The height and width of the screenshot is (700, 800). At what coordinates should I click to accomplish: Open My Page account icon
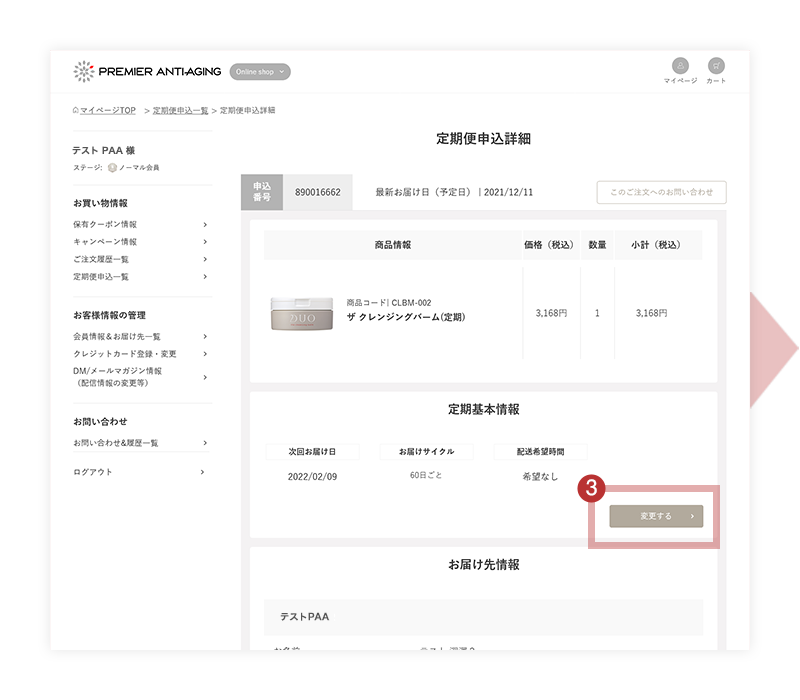point(680,67)
